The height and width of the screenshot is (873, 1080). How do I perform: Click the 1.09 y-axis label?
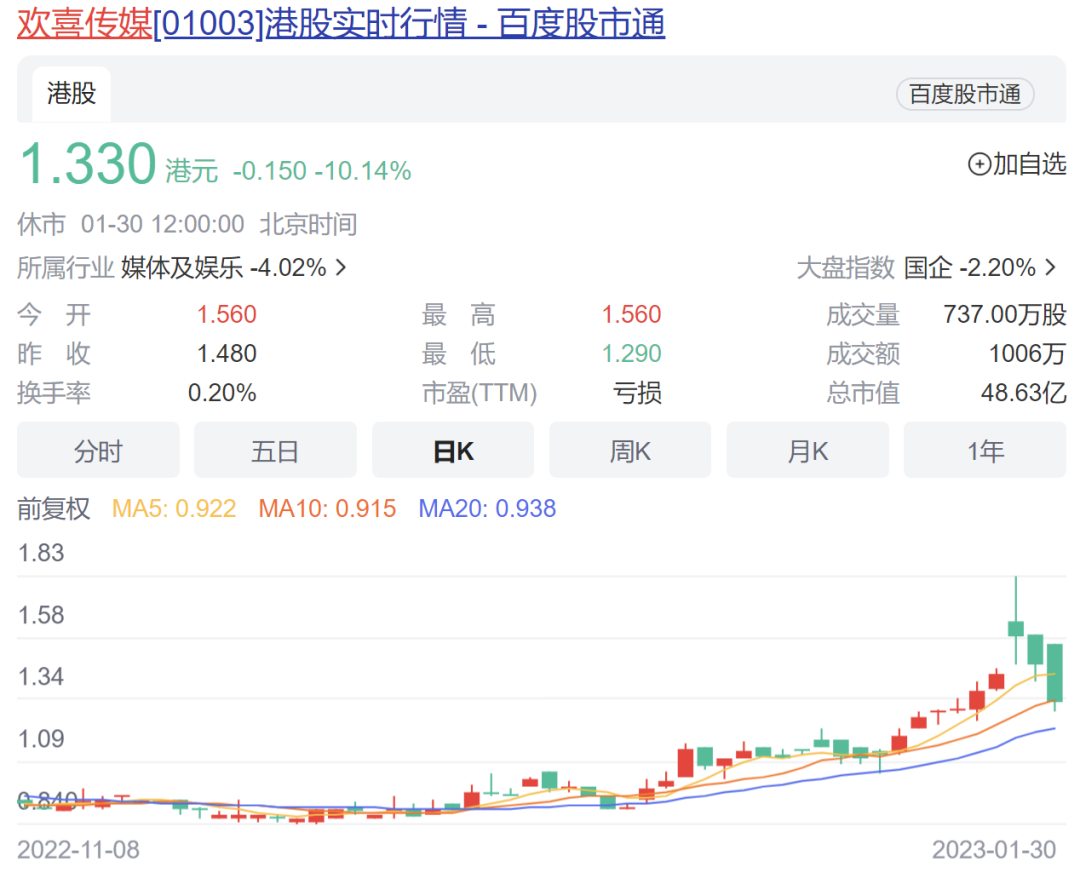coord(41,739)
